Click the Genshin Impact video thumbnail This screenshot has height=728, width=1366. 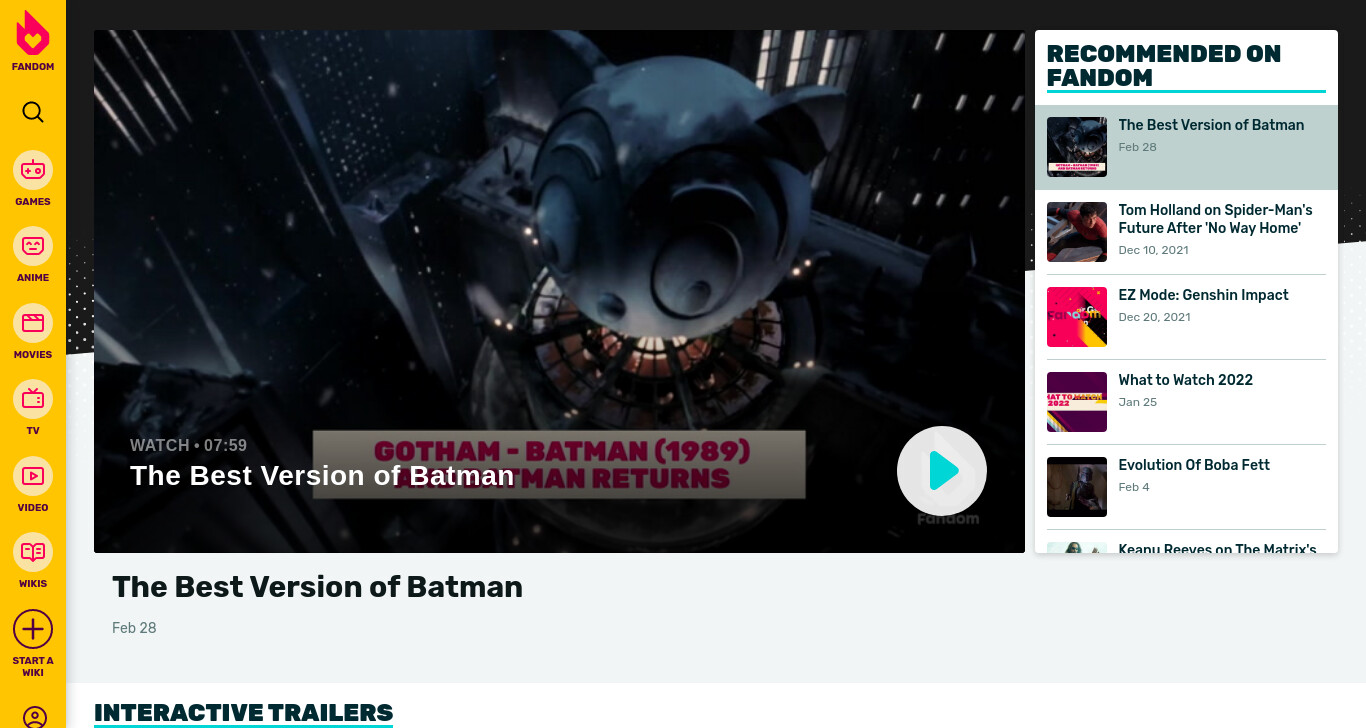(x=1077, y=317)
